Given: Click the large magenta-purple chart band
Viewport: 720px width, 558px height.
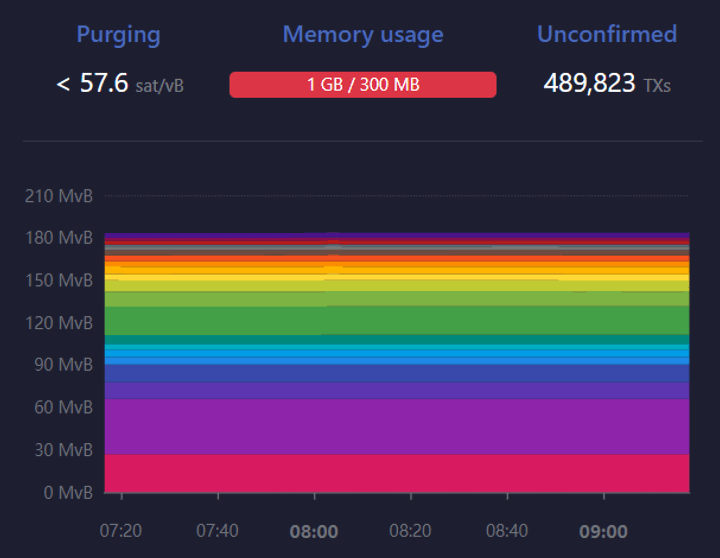Looking at the screenshot, I should click(x=397, y=427).
